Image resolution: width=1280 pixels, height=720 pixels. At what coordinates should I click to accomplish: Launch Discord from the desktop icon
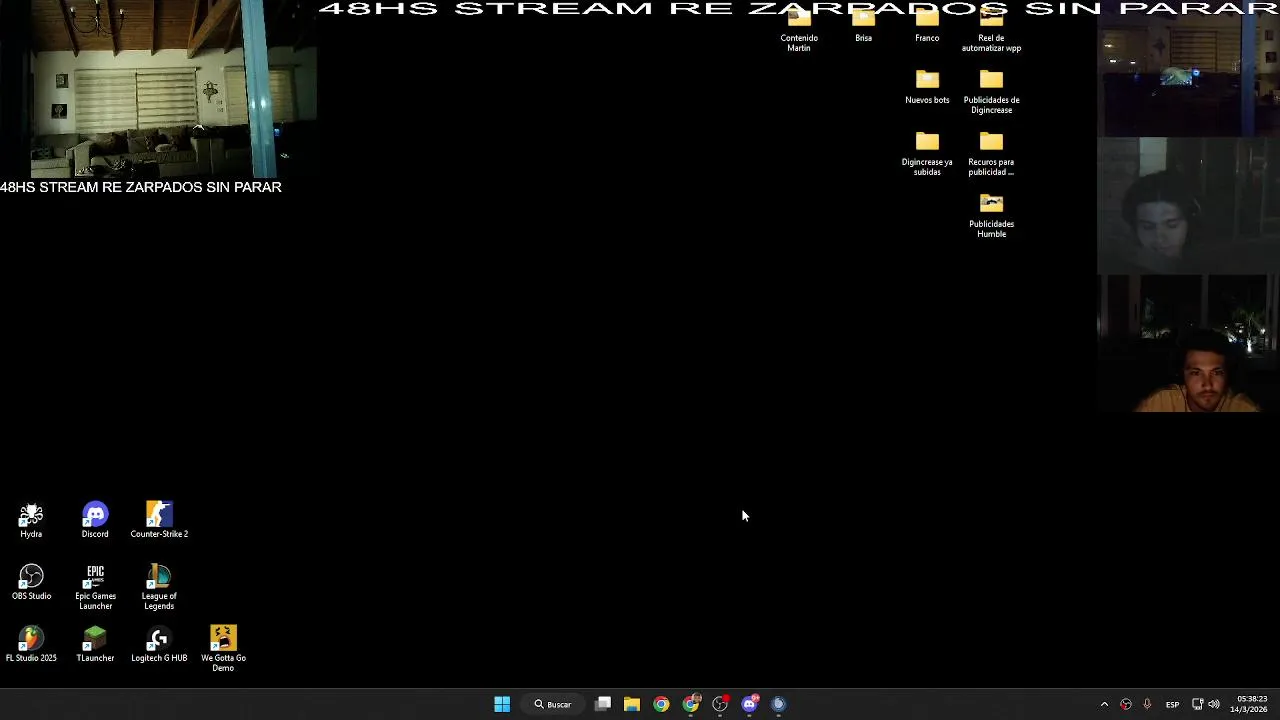click(x=95, y=521)
